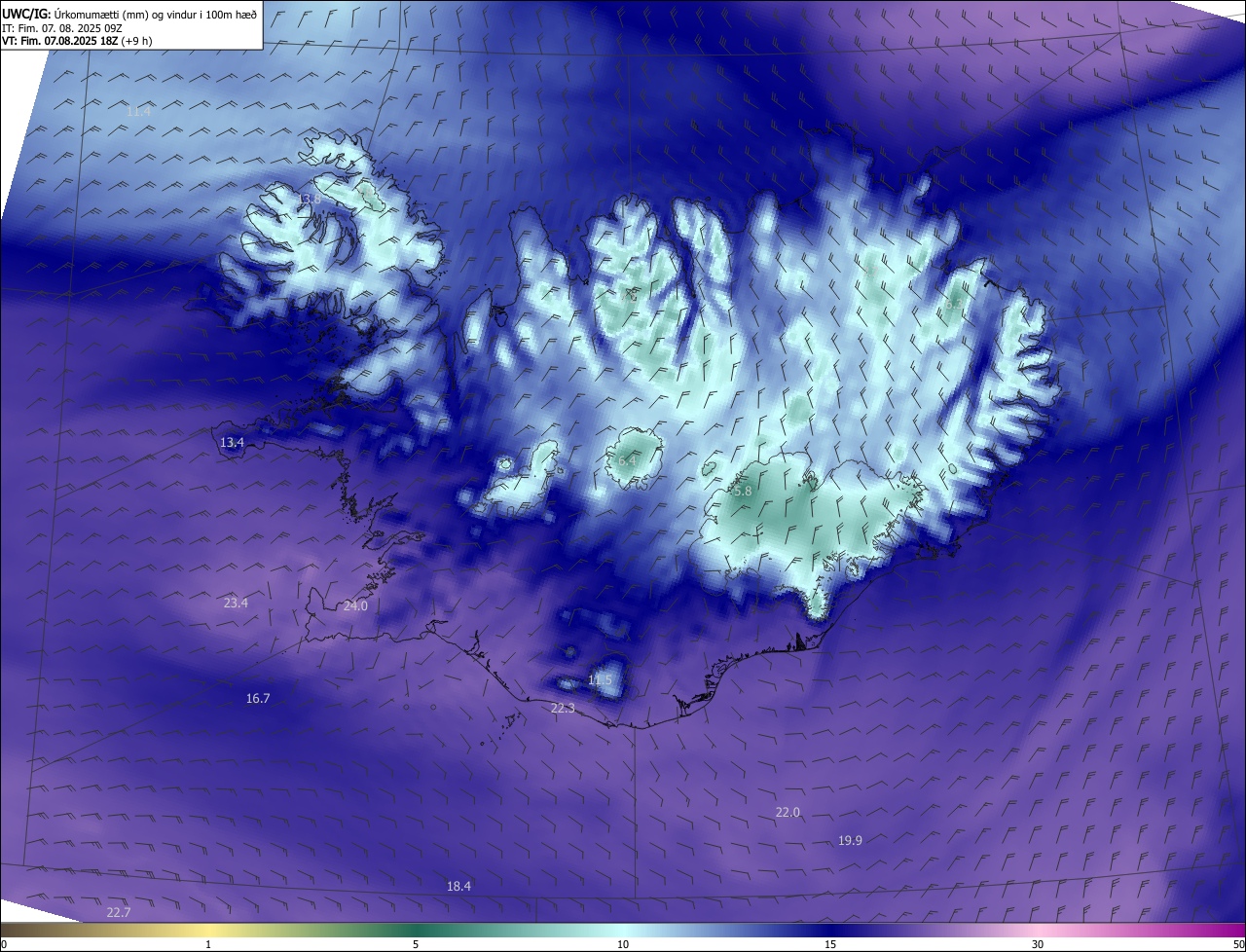
Task: Click the 50 tick on the color scale
Action: 1238,944
